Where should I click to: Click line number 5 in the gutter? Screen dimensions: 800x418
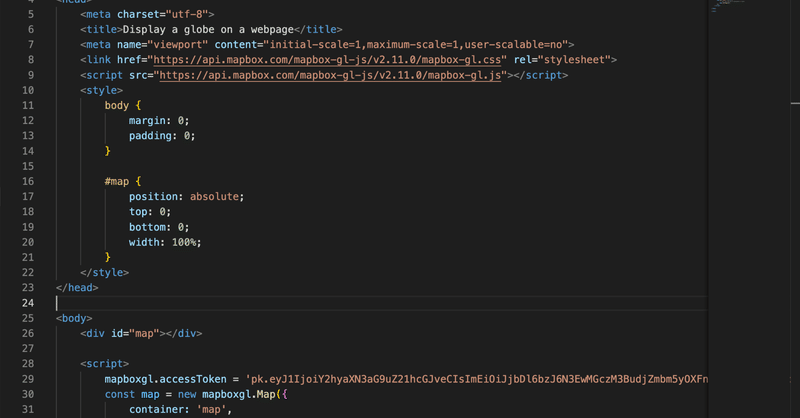click(x=31, y=14)
